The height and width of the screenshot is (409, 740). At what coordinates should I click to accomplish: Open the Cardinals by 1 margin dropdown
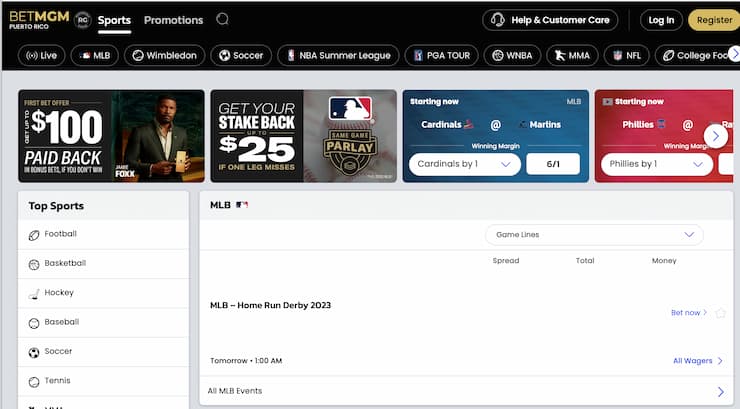pyautogui.click(x=465, y=164)
